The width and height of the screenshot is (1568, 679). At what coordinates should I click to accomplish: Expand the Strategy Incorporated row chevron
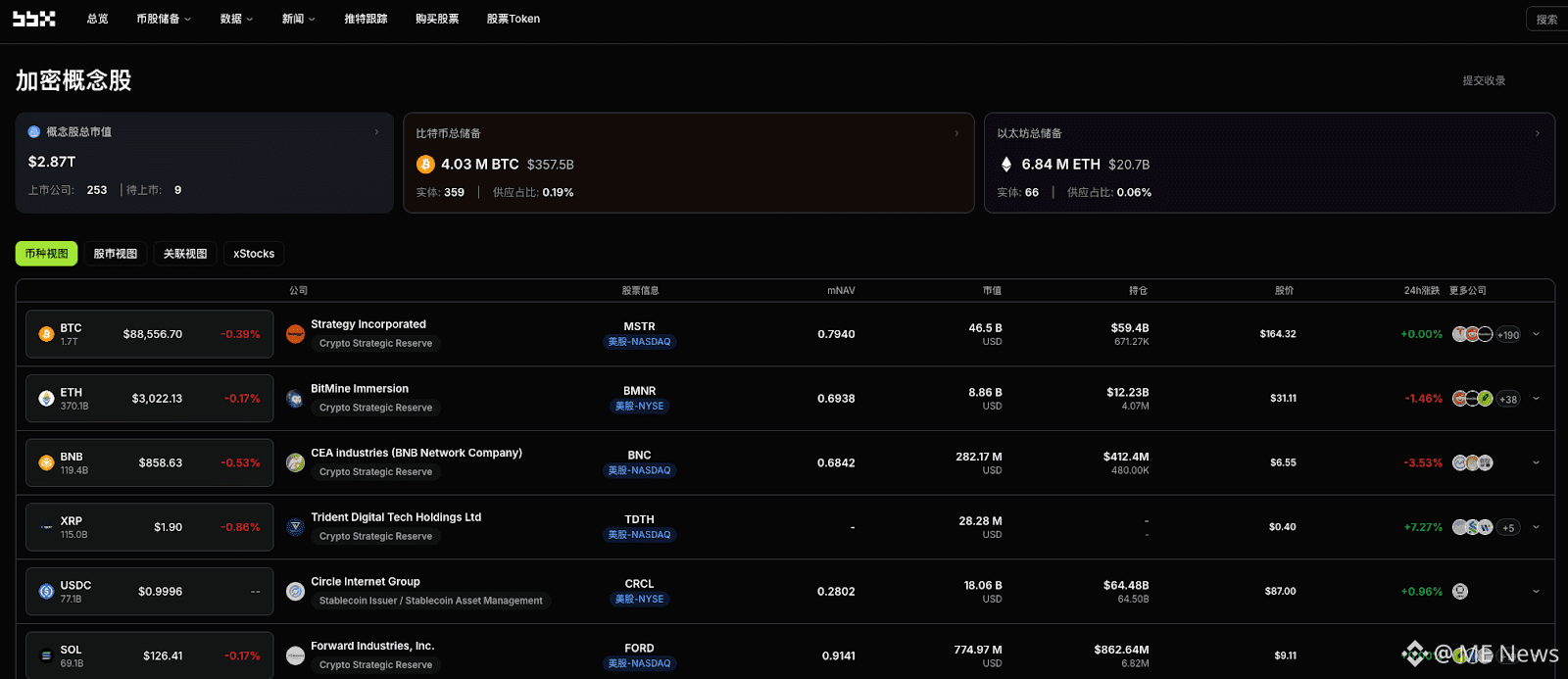[x=1536, y=334]
